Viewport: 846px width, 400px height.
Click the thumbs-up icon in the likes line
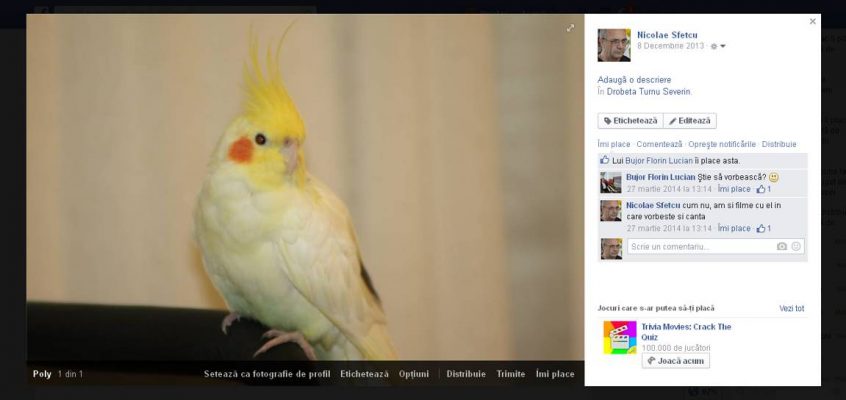coord(604,160)
